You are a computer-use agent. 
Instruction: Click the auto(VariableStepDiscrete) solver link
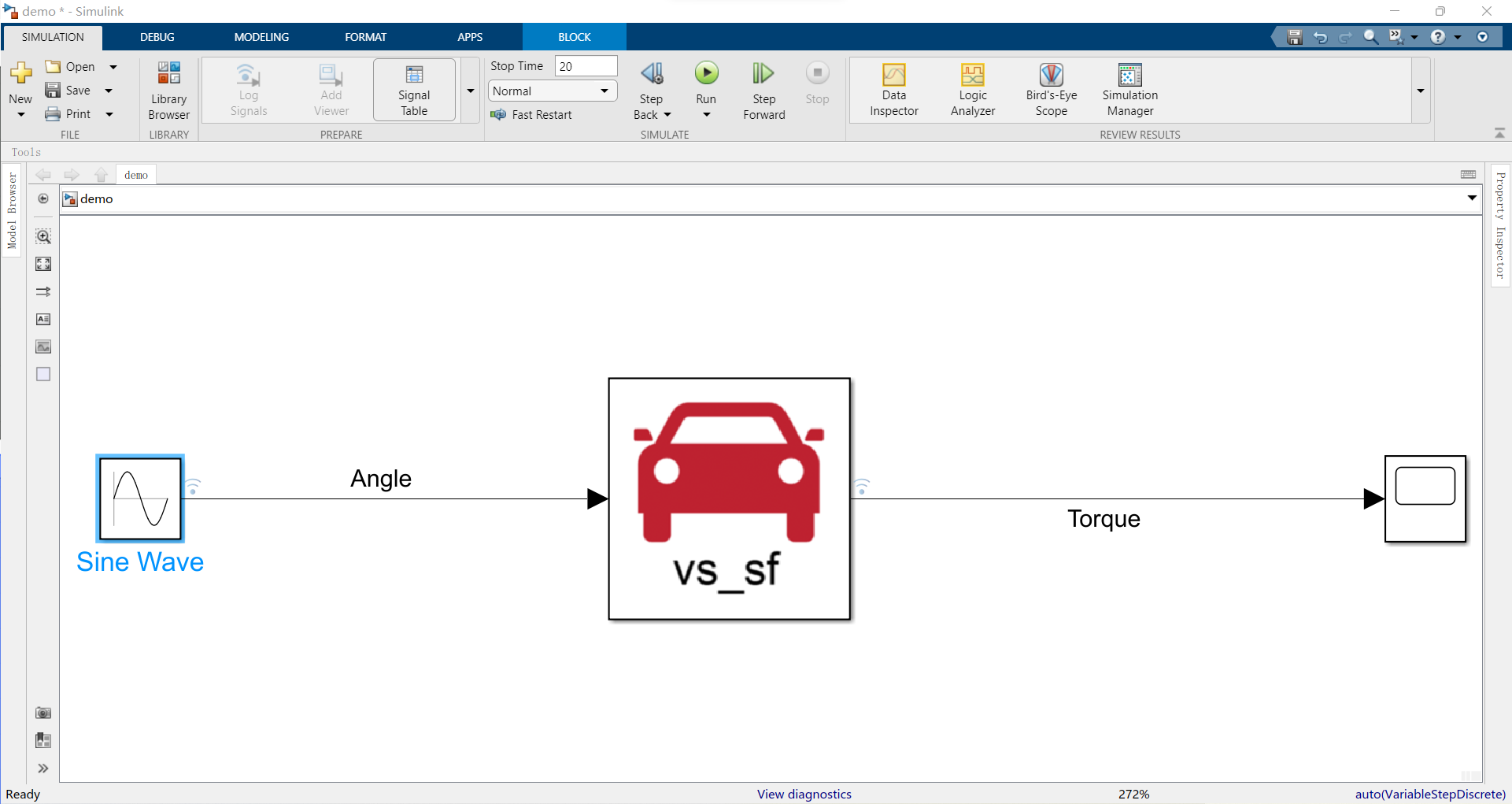(1430, 794)
